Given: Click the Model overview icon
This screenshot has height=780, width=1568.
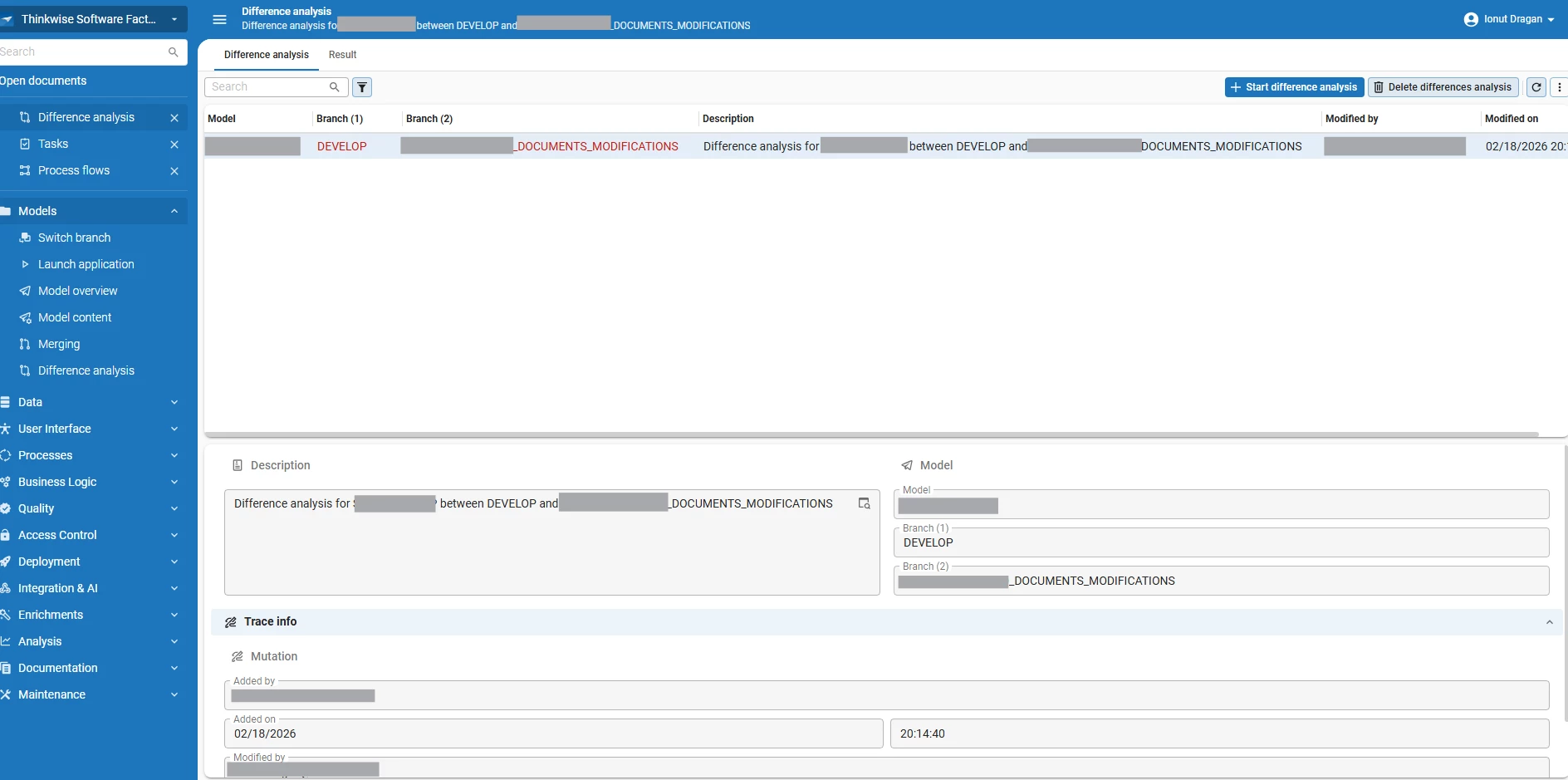Looking at the screenshot, I should coord(25,291).
